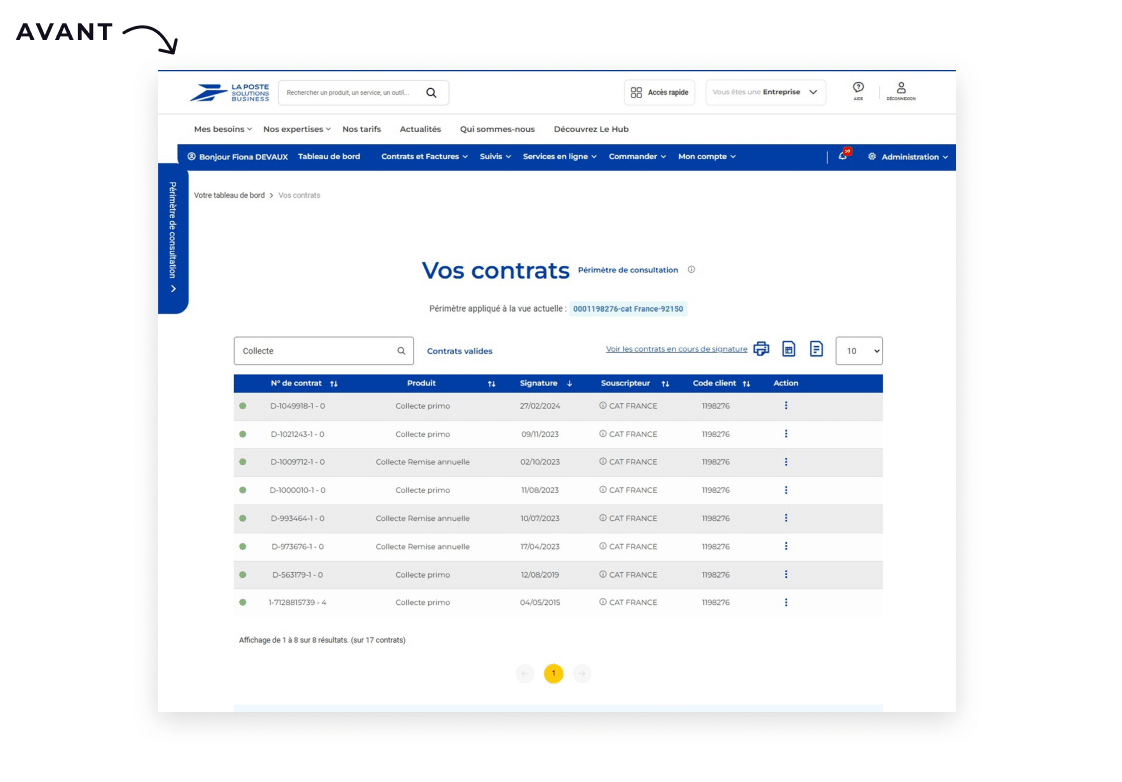The width and height of the screenshot is (1122, 782).
Task: Open action menu for contract D-993464-1 - 0
Action: coord(786,518)
